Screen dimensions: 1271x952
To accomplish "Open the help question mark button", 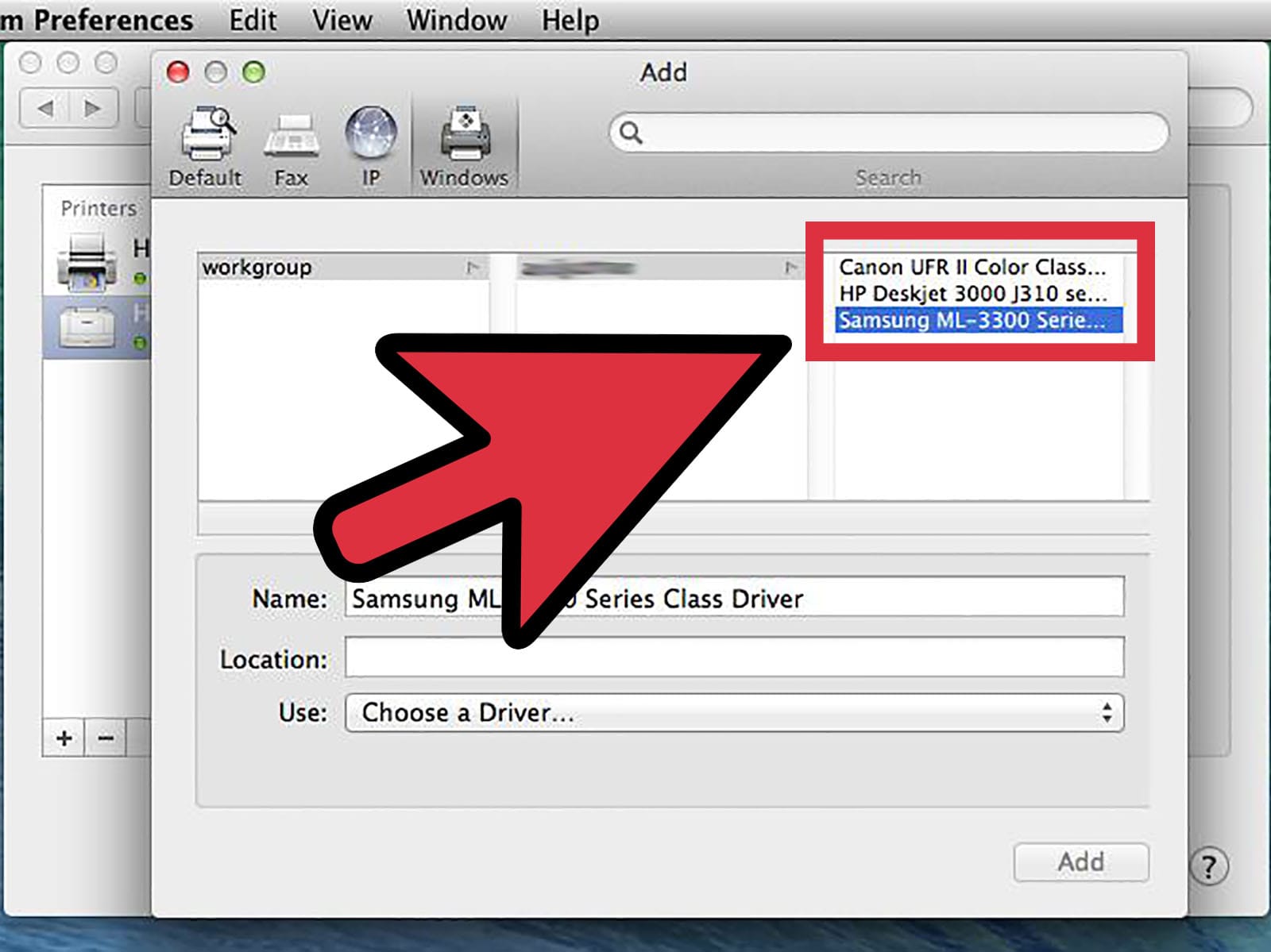I will pyautogui.click(x=1209, y=866).
